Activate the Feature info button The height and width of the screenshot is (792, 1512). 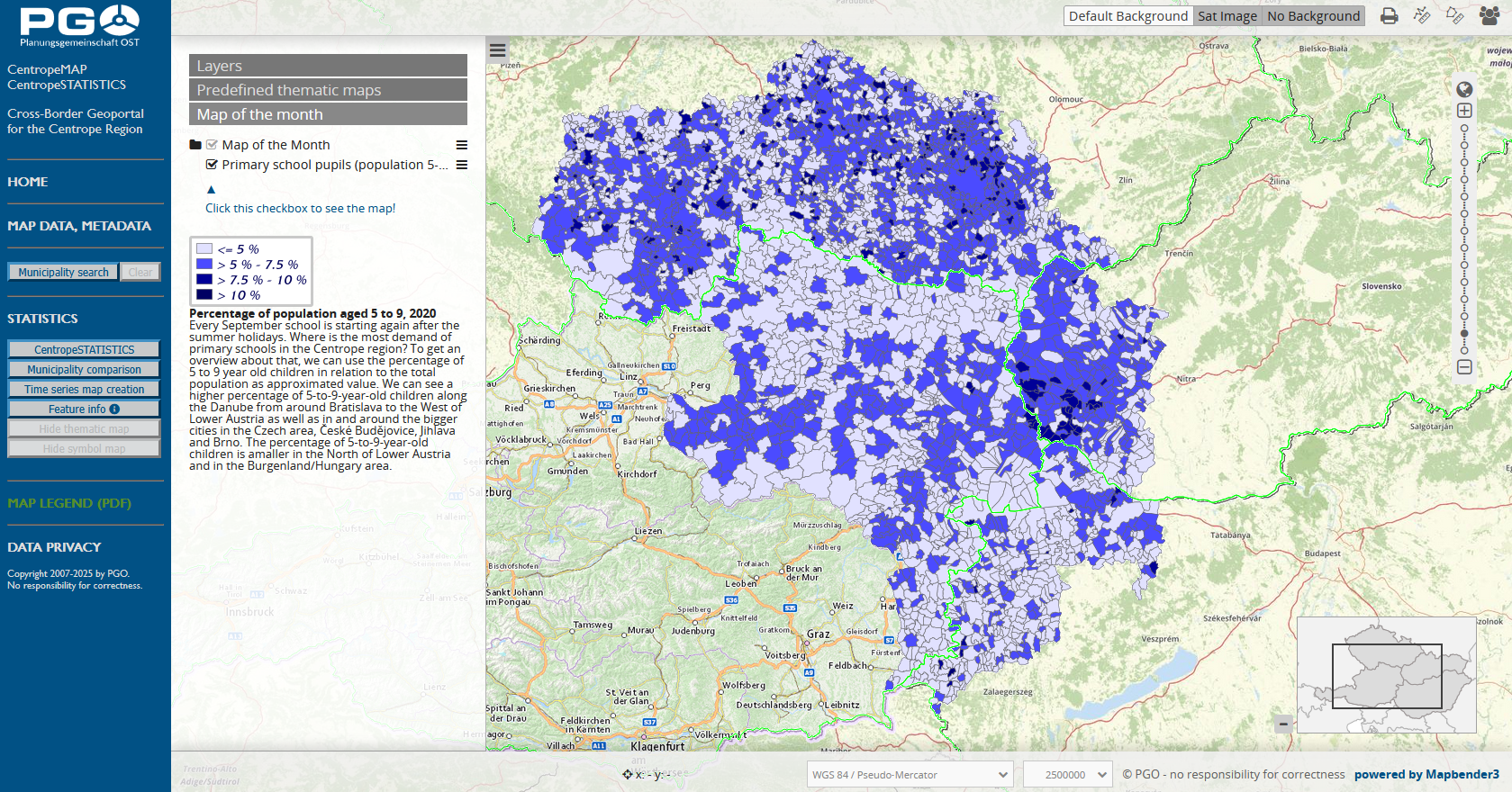[84, 409]
